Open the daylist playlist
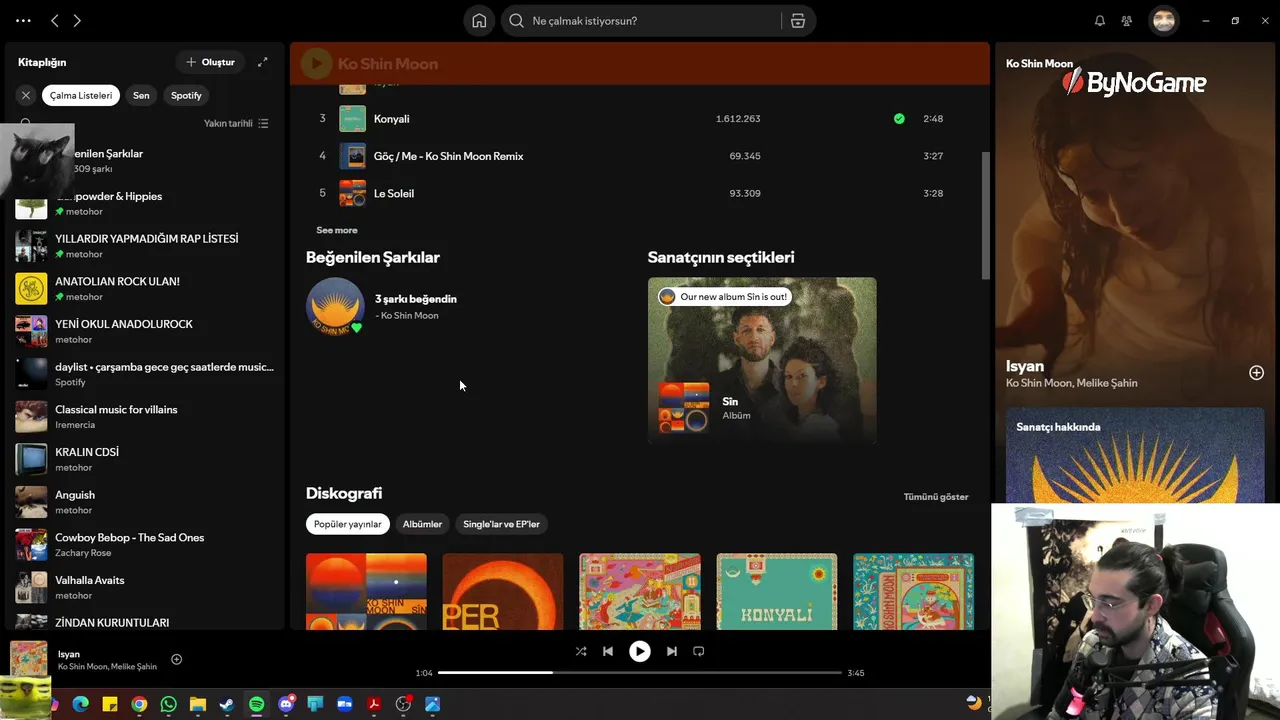Screen dimensions: 1280x720 pos(145,374)
